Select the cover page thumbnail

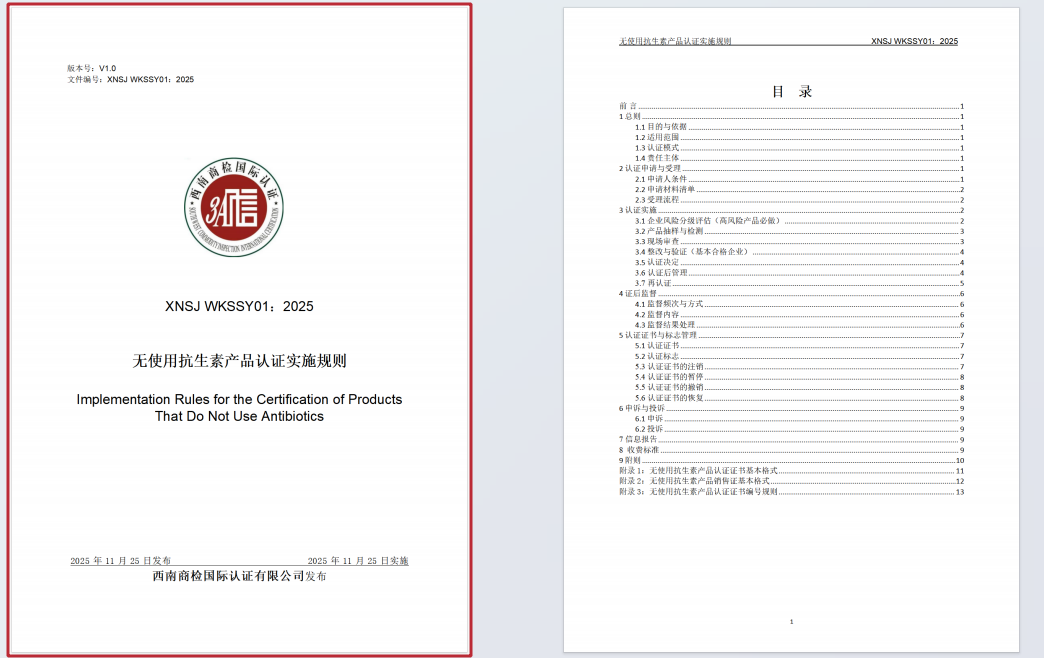(x=237, y=330)
